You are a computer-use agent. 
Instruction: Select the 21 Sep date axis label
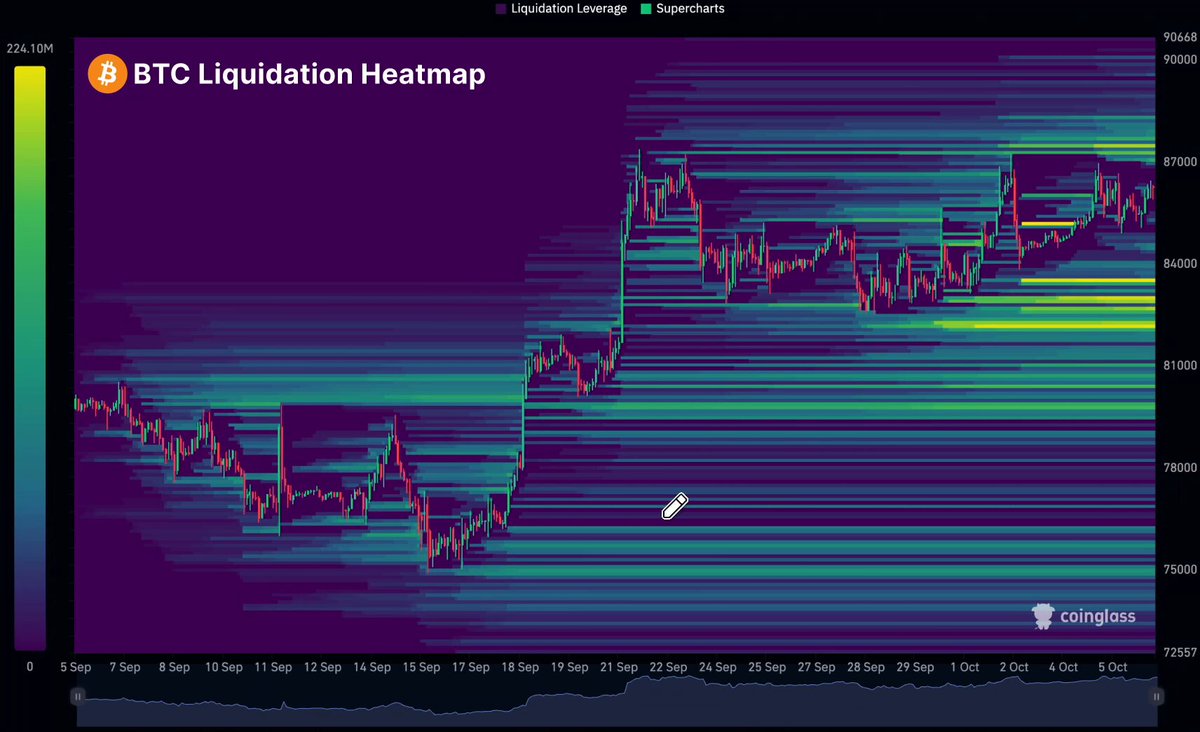click(619, 667)
